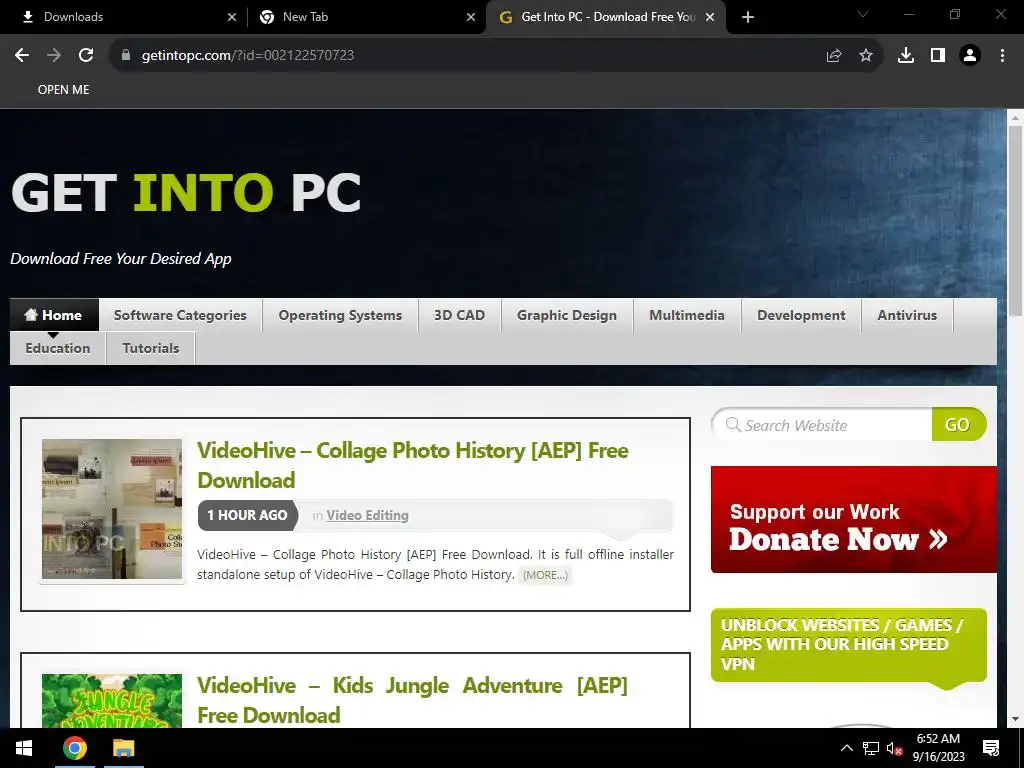1024x768 pixels.
Task: Click the 1 HOUR AGO label
Action: point(248,515)
